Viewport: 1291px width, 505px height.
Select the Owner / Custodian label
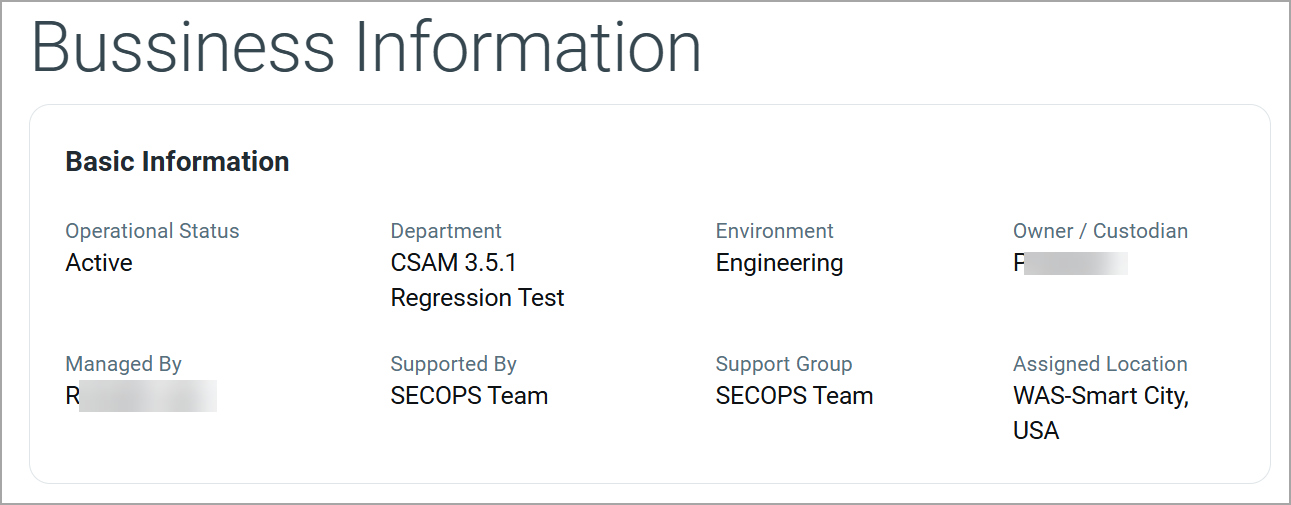click(x=1100, y=231)
